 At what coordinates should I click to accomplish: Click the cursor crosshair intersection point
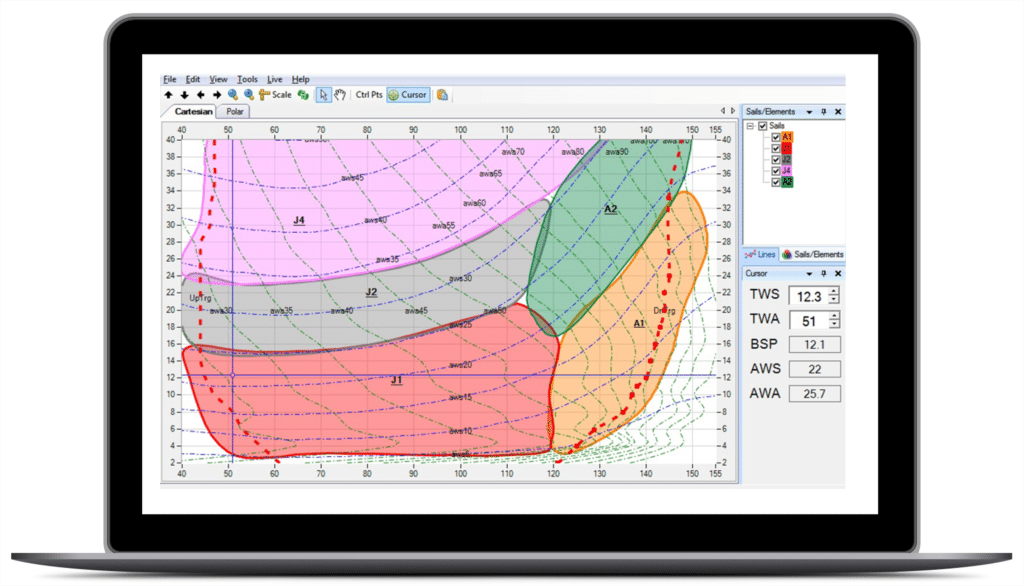232,375
